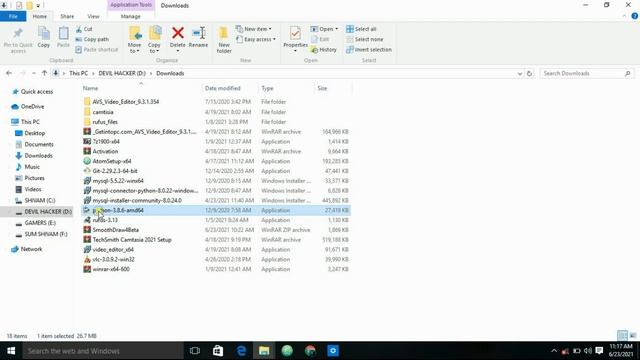Switch to the Home ribbon tab
640x360 pixels.
pyautogui.click(x=40, y=16)
